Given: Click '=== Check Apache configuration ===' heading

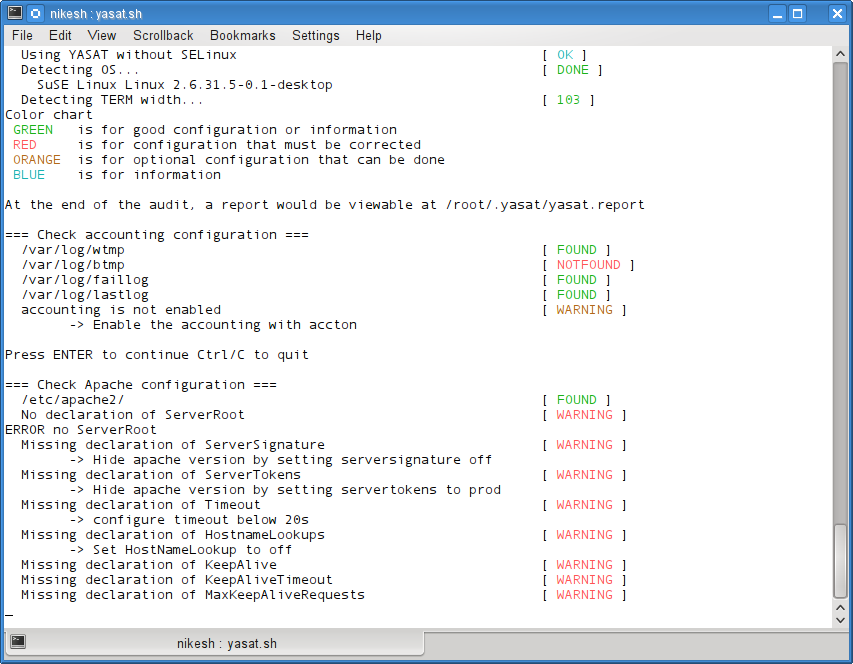Looking at the screenshot, I should pyautogui.click(x=141, y=385).
